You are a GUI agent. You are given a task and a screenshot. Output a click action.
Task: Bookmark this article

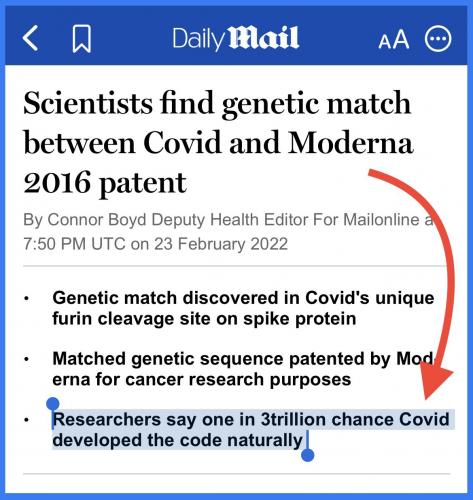tap(82, 38)
